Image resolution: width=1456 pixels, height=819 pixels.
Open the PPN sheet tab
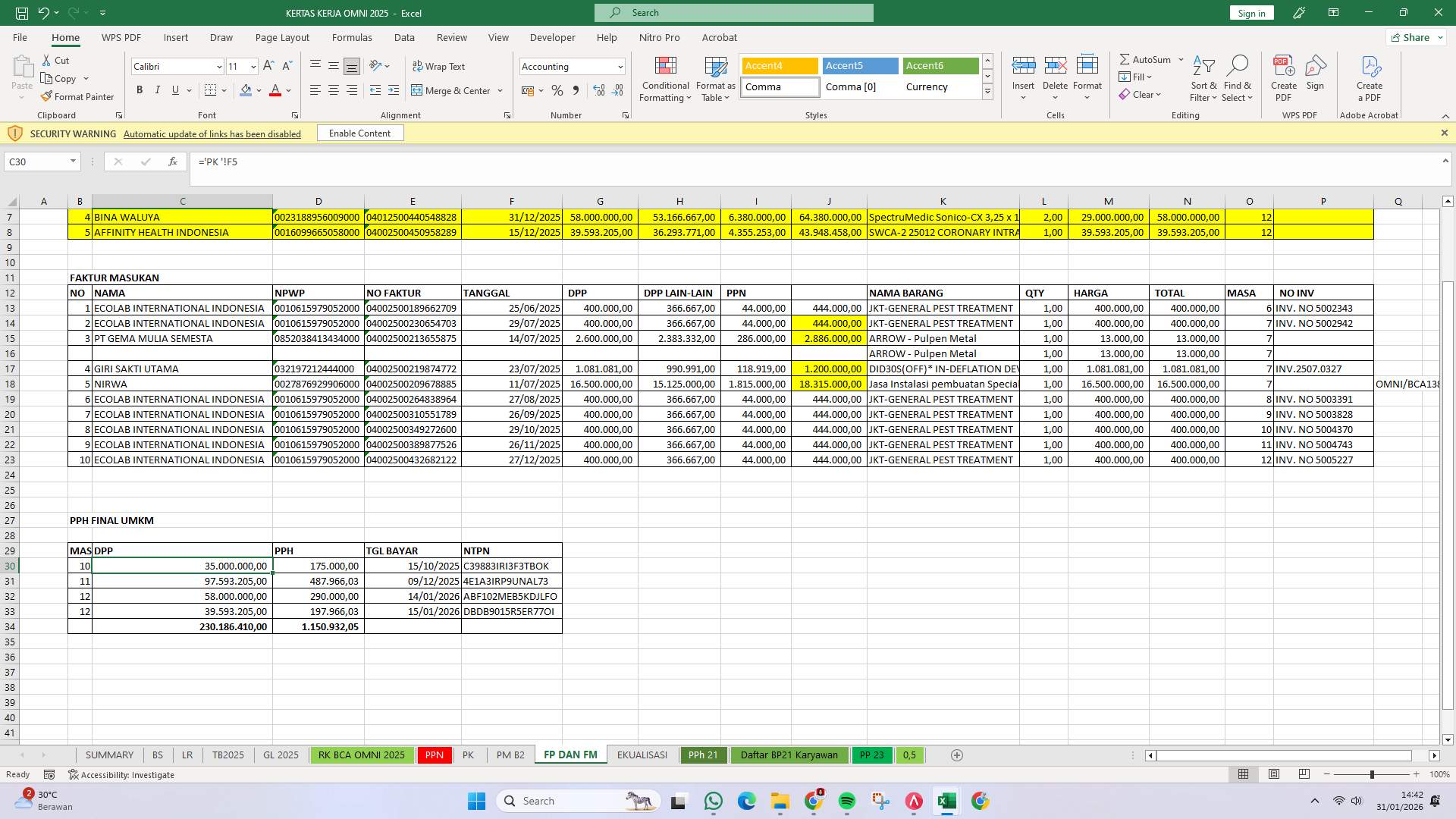point(434,755)
